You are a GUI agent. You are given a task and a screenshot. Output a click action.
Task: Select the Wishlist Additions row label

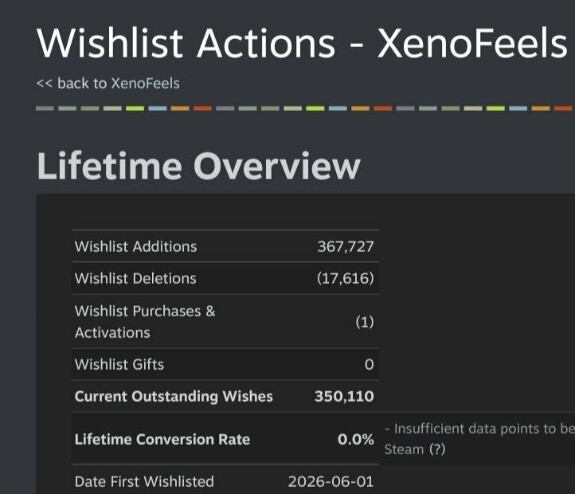(x=136, y=246)
